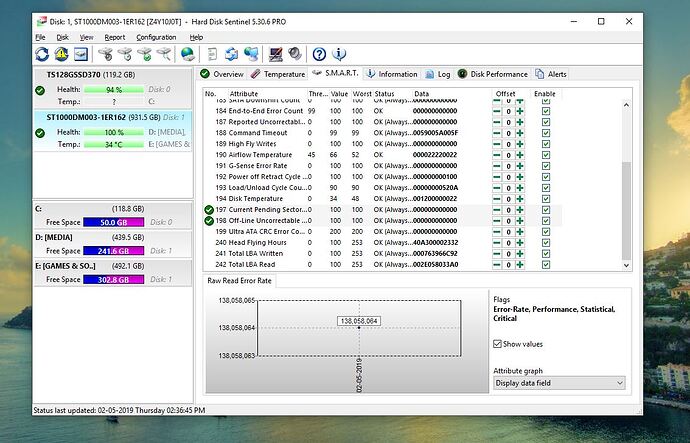Click the document report toolbar icon
This screenshot has height=443, width=690.
coord(211,54)
